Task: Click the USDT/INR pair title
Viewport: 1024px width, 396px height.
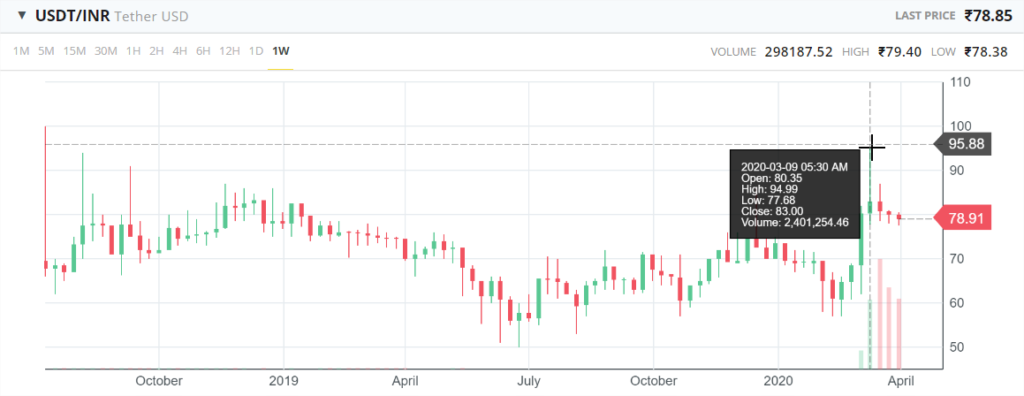Action: click(x=71, y=16)
